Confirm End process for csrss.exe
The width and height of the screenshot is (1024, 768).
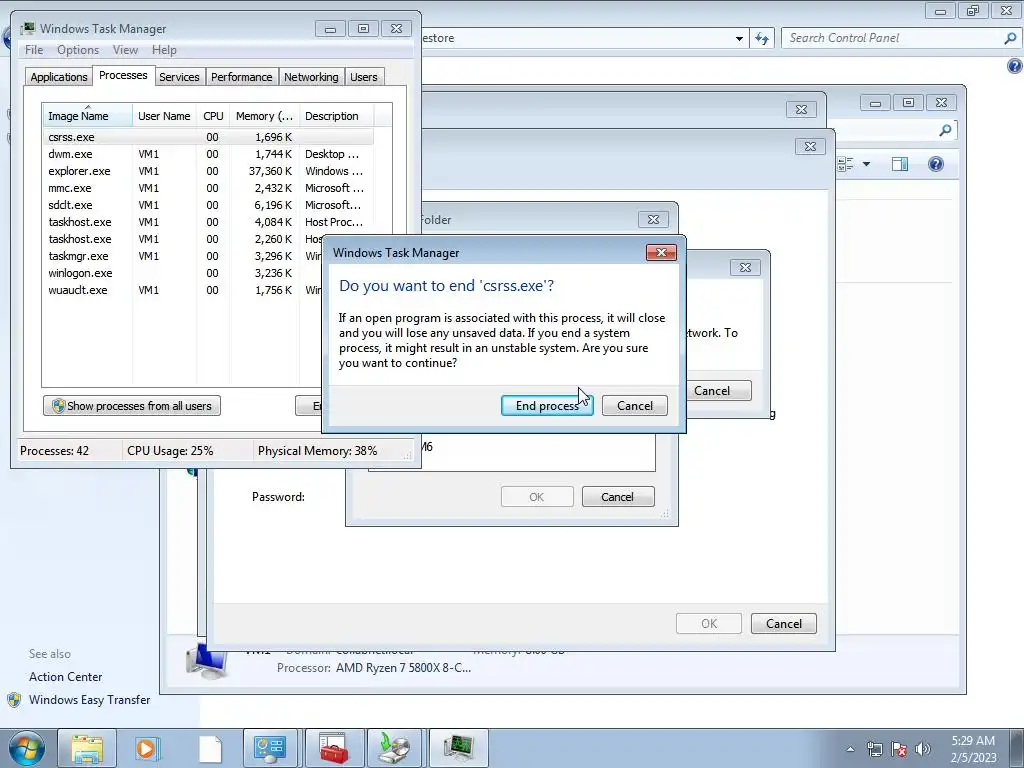tap(547, 406)
